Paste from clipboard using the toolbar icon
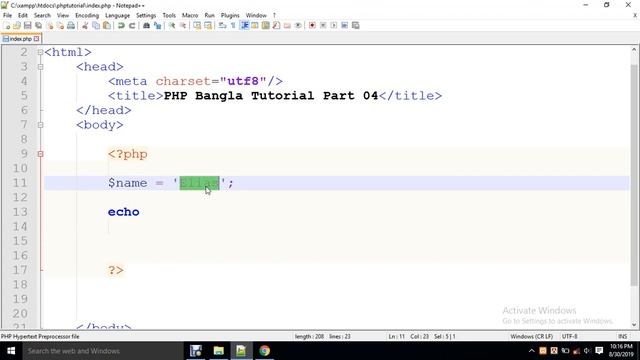Screen dimensions: 640x360 pos(107,25)
